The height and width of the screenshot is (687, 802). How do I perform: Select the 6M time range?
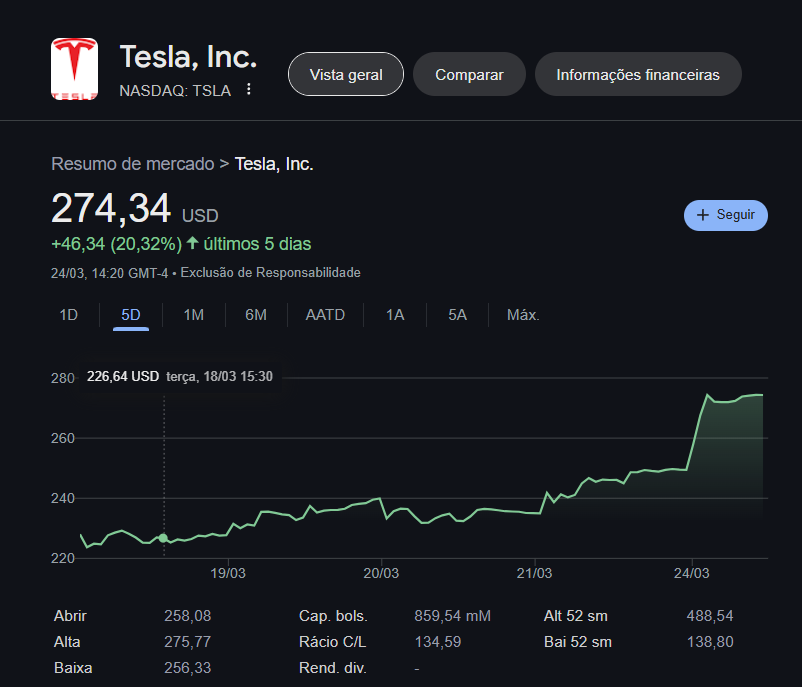pyautogui.click(x=256, y=315)
